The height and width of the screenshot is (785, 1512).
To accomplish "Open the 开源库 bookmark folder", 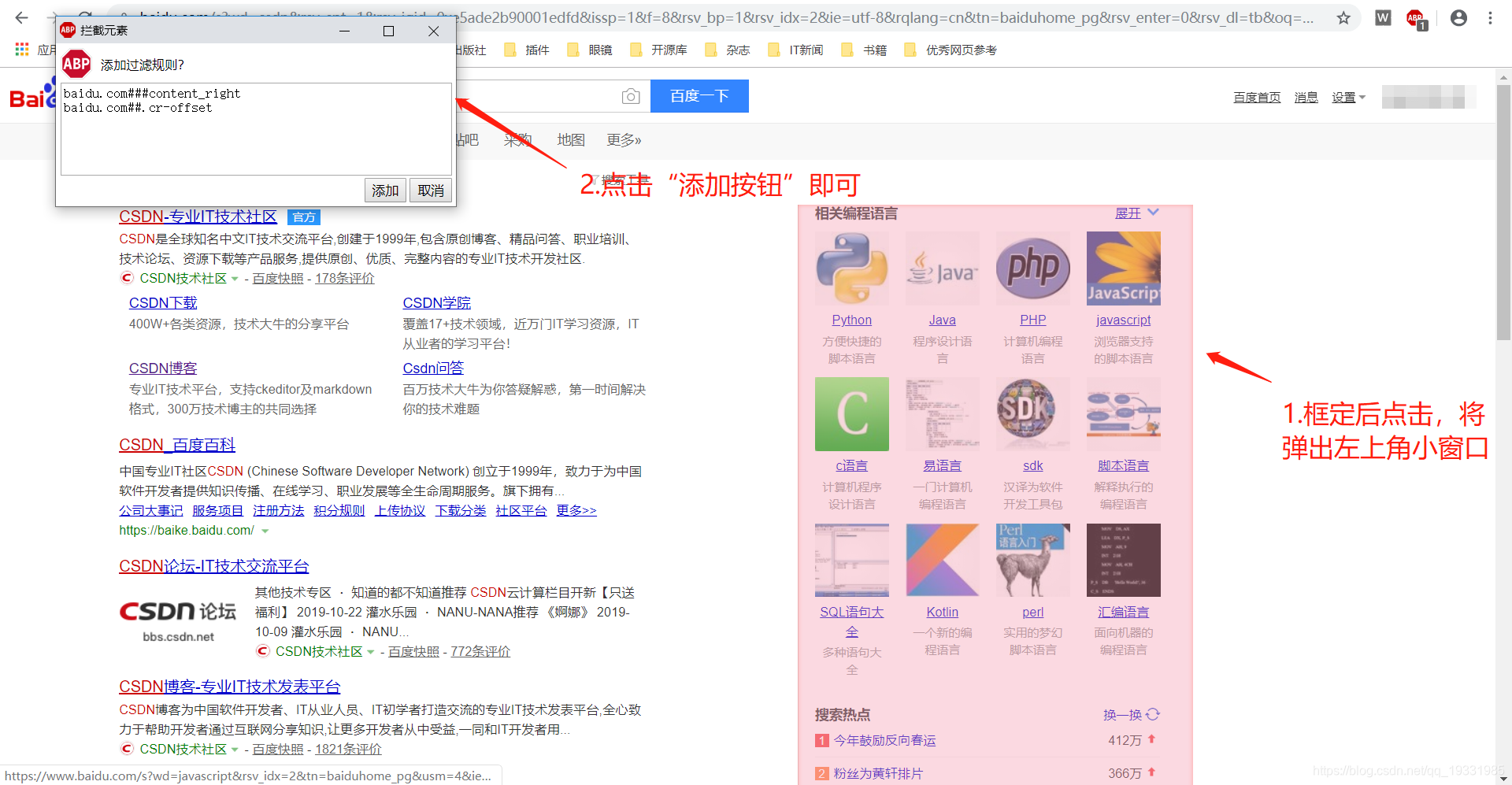I will click(x=658, y=50).
